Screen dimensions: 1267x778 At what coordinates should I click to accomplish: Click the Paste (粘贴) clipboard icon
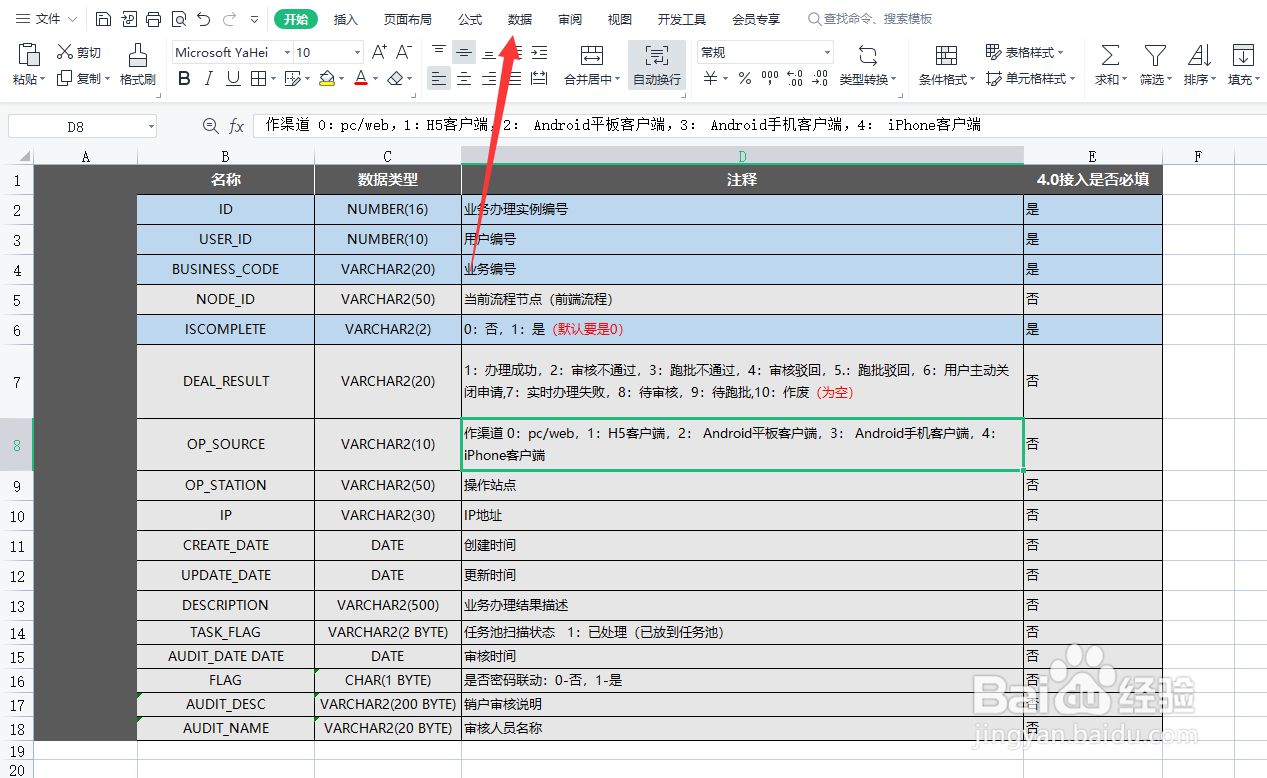(29, 55)
